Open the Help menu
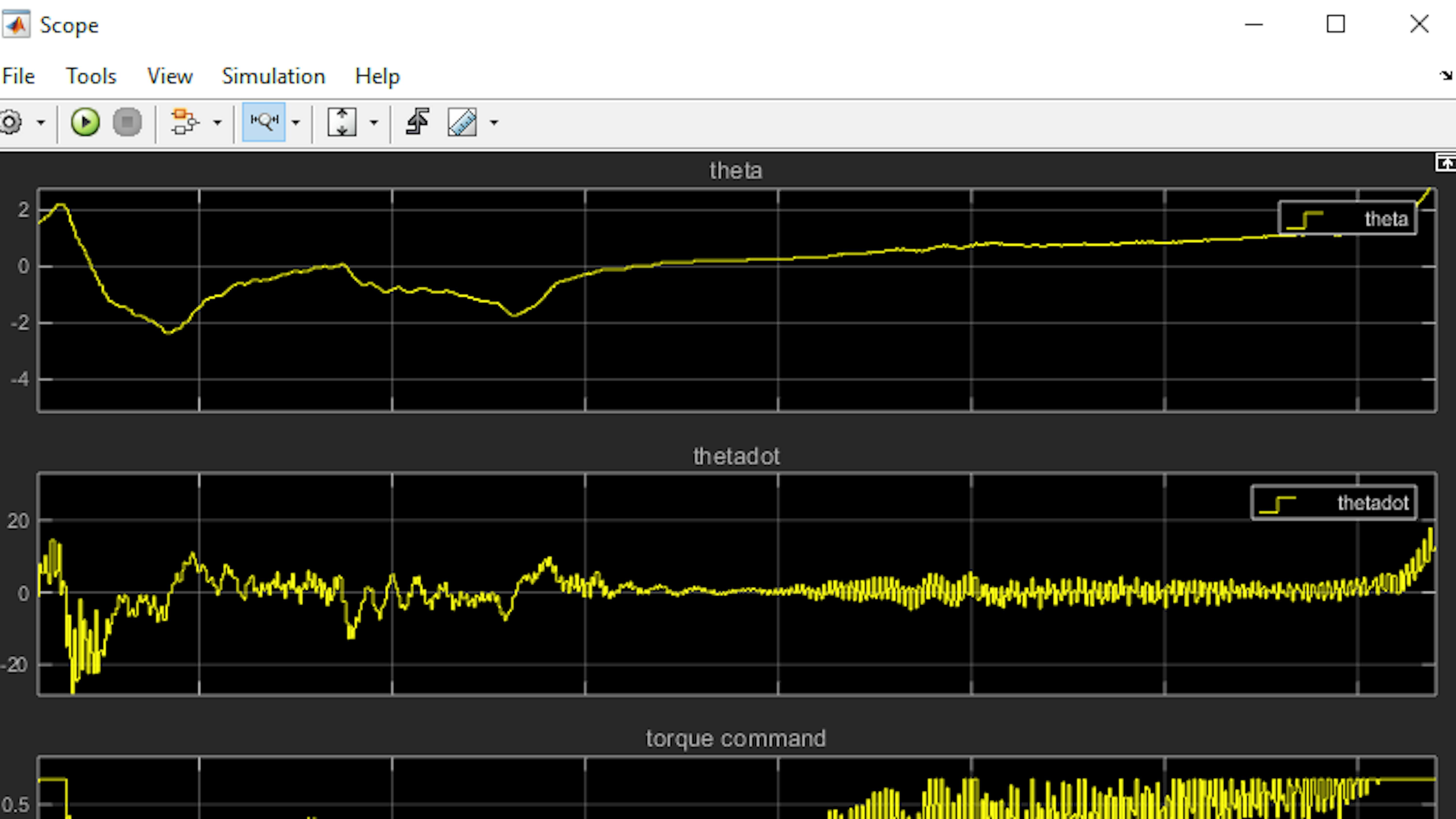The width and height of the screenshot is (1456, 819). point(377,76)
